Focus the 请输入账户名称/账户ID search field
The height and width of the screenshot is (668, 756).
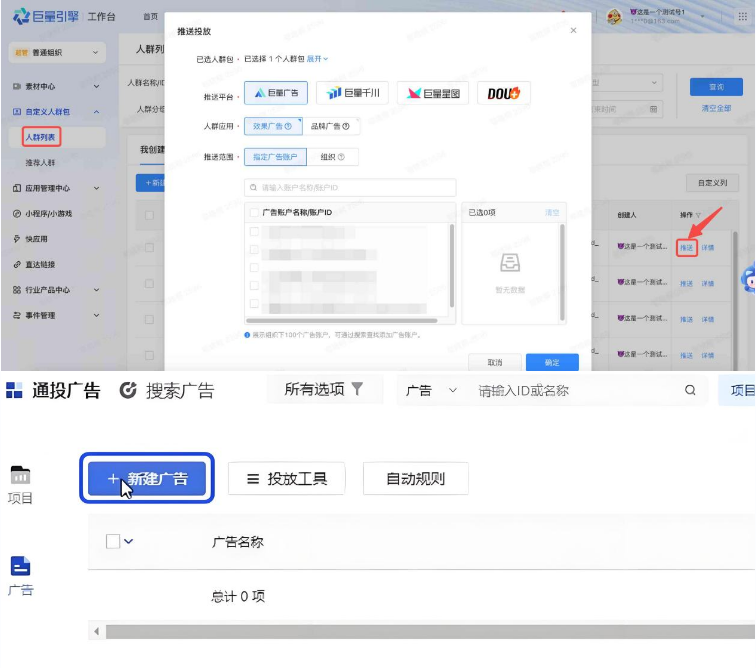pyautogui.click(x=350, y=188)
